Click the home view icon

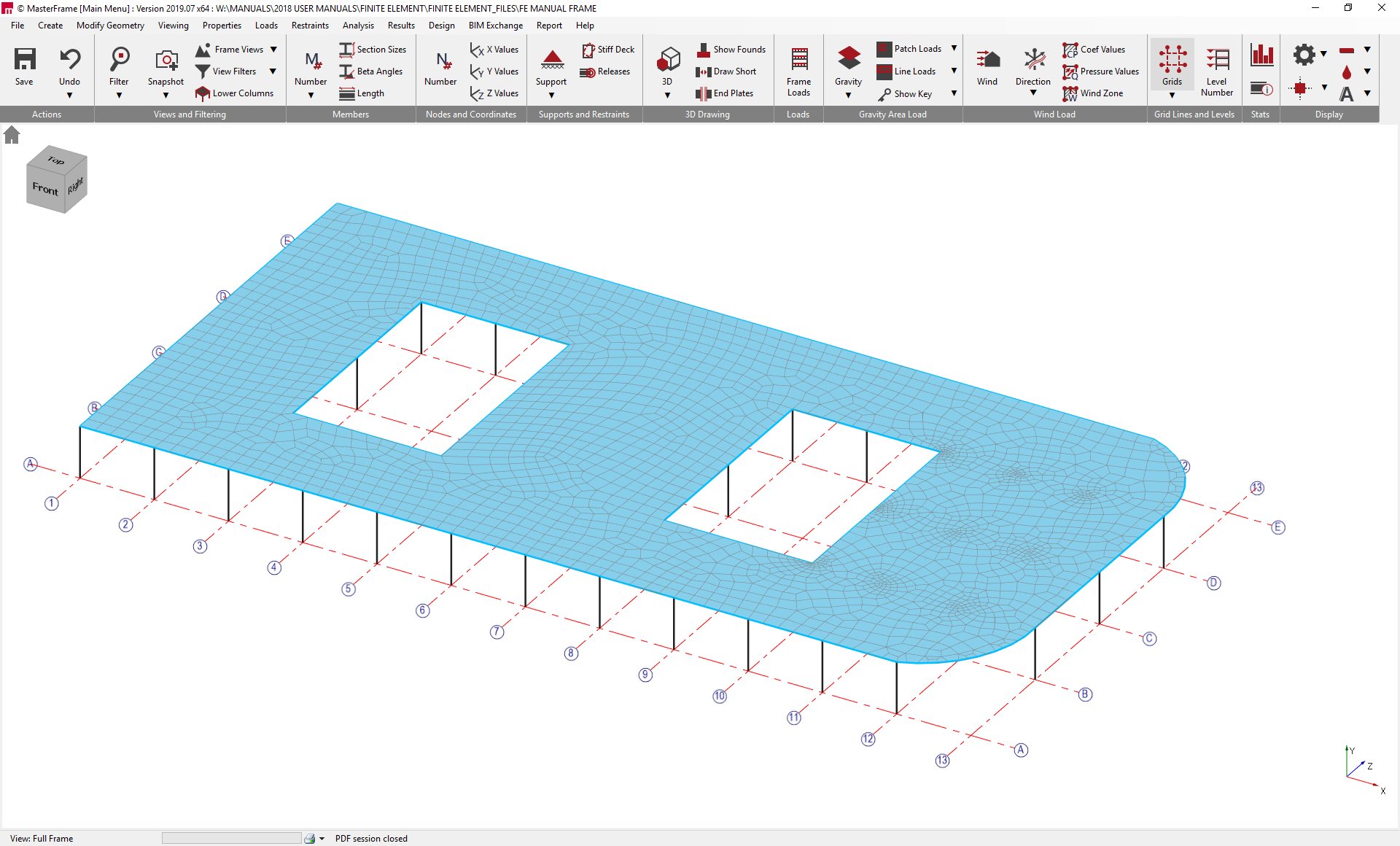point(12,135)
